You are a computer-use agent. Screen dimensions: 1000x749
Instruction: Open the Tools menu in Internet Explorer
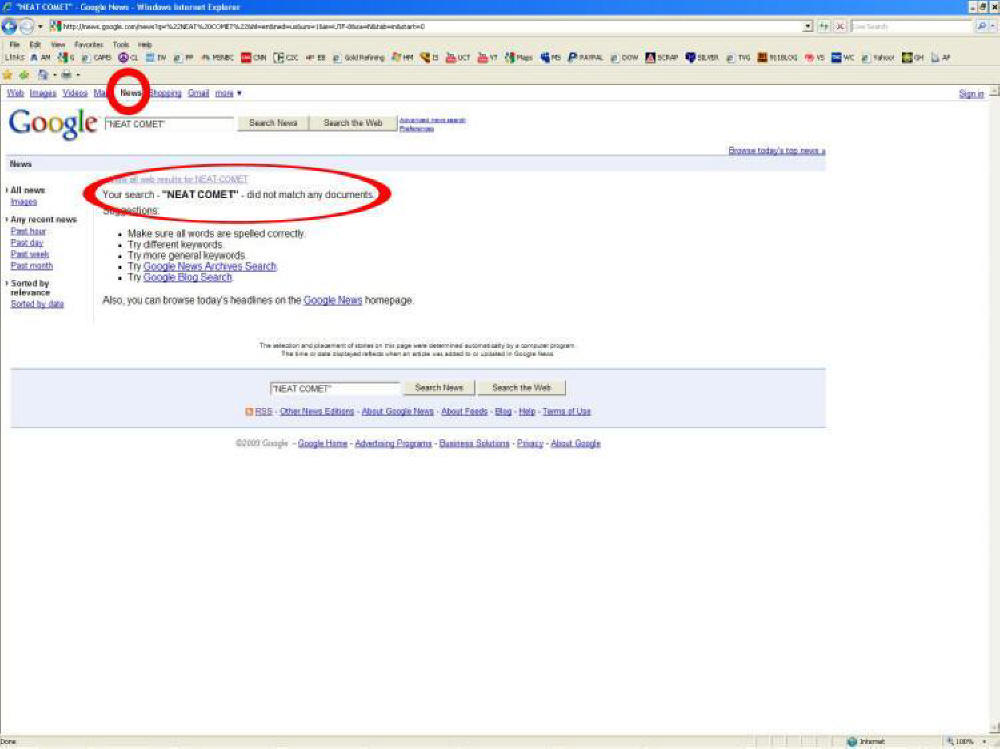pyautogui.click(x=120, y=44)
